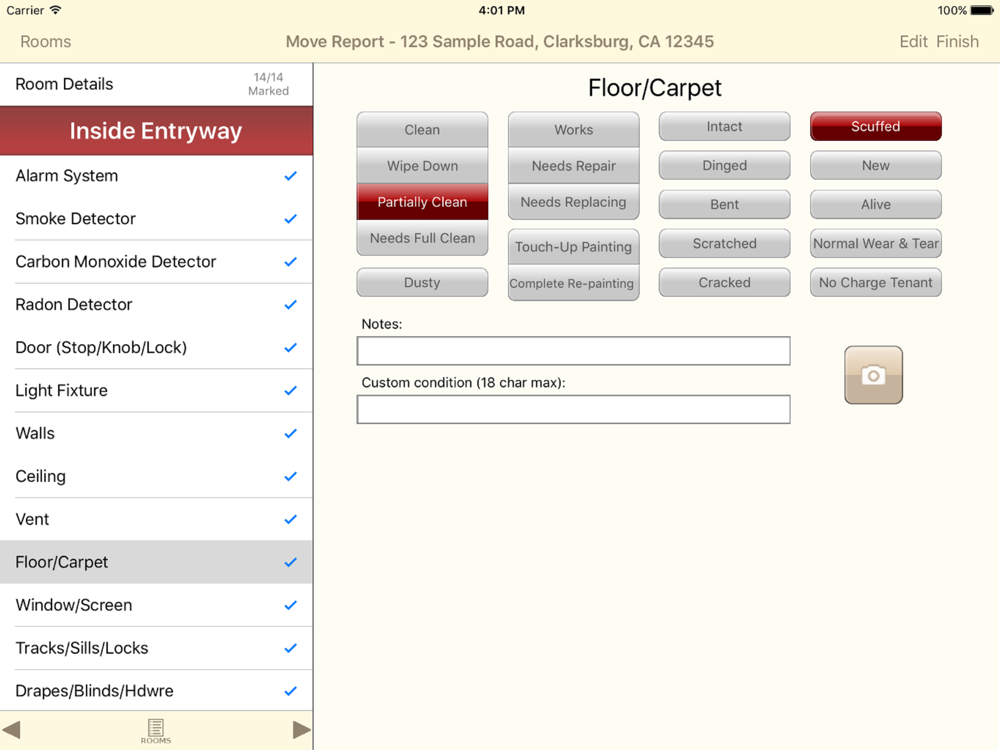Open the Window/Screen item
The height and width of the screenshot is (750, 1000).
pos(156,605)
